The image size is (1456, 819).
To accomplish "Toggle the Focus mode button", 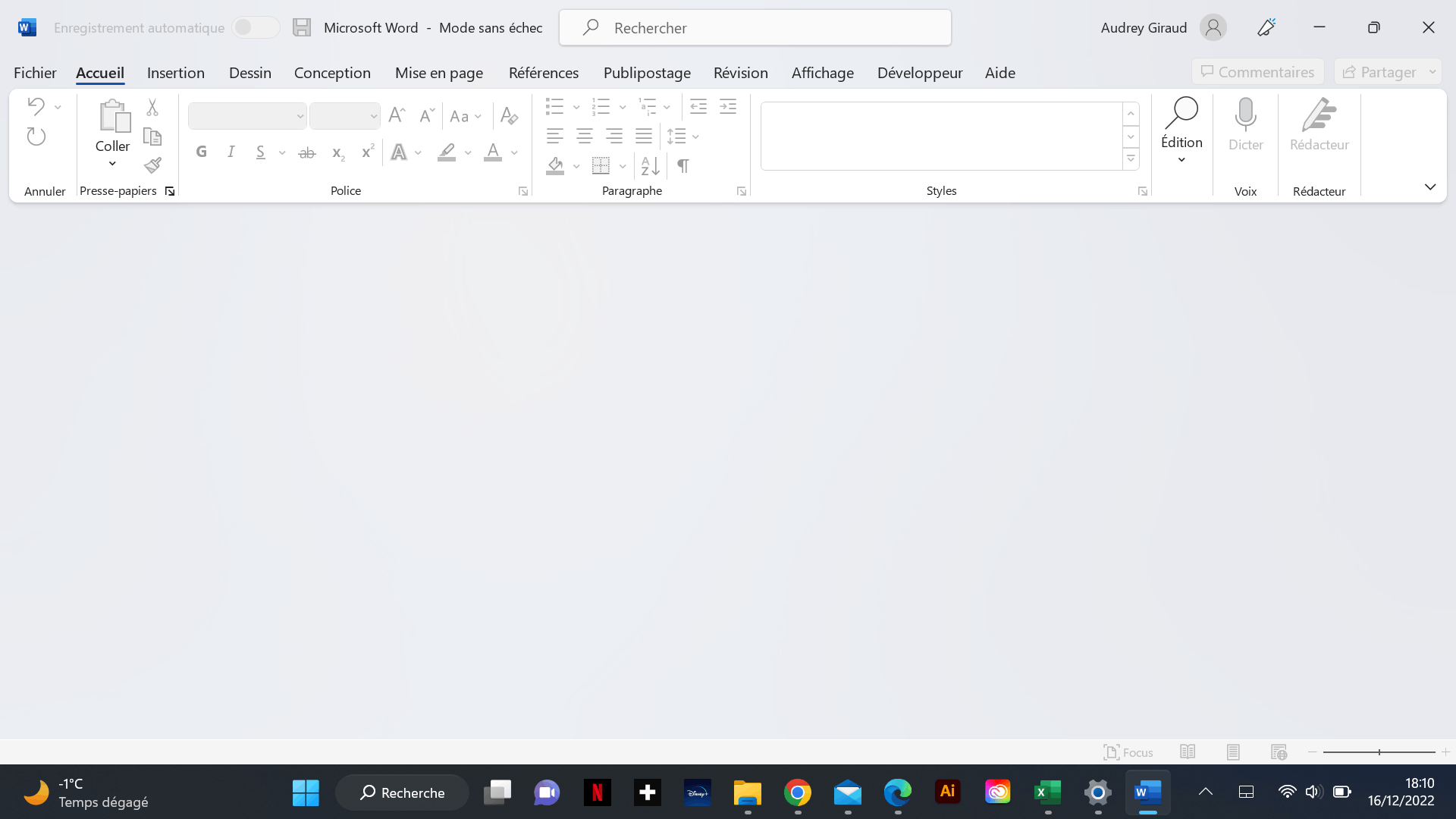I will pyautogui.click(x=1128, y=752).
